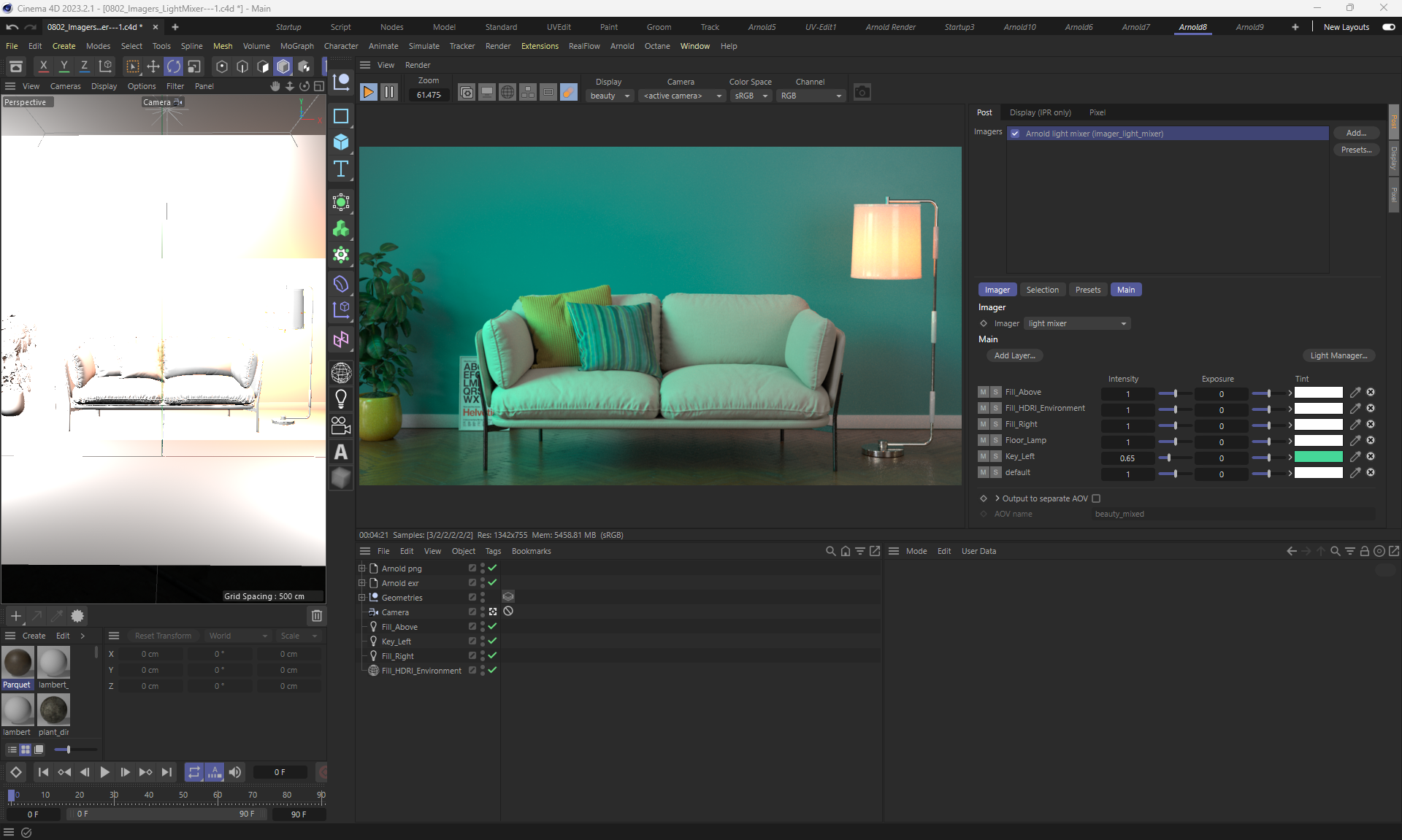Select the Text spline tool
The width and height of the screenshot is (1402, 840).
coord(341,169)
